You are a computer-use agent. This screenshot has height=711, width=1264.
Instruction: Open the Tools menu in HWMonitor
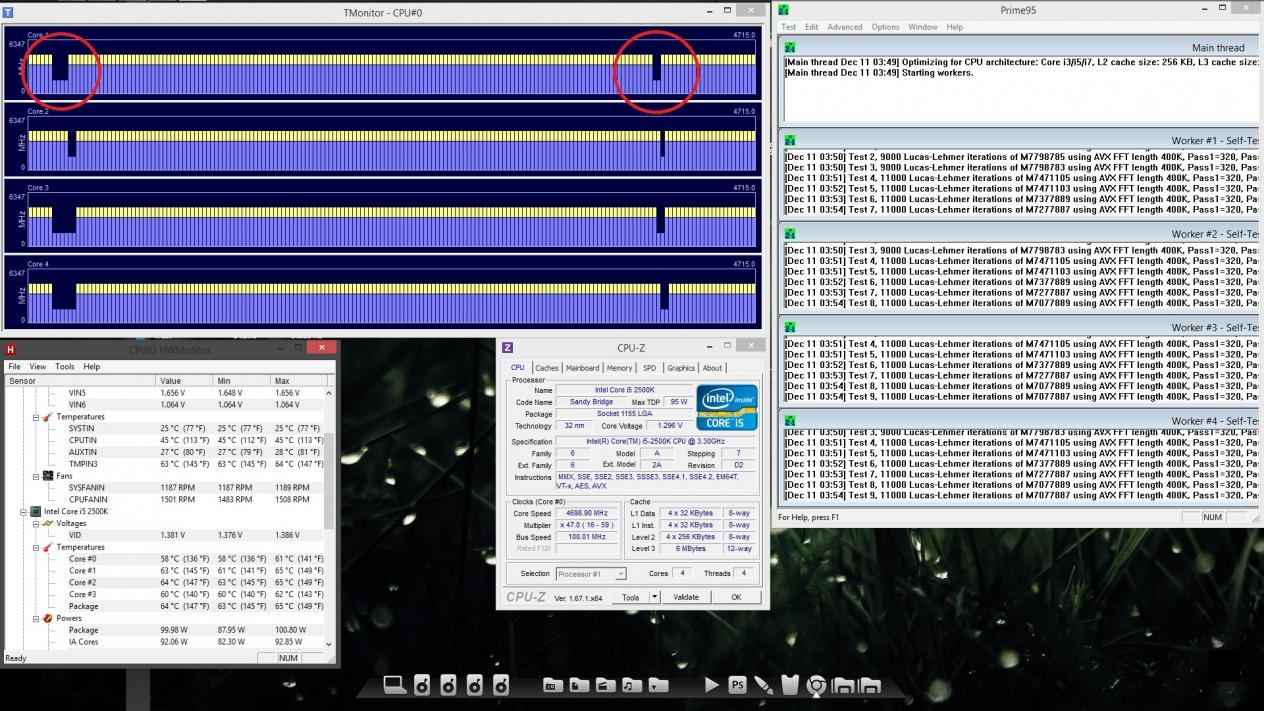point(65,366)
